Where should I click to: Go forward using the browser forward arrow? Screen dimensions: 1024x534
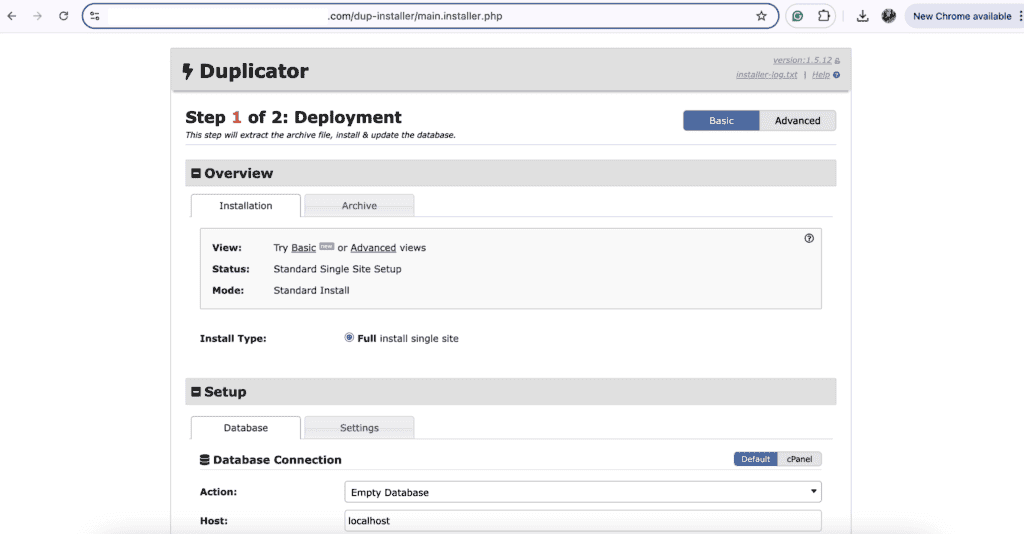(37, 16)
